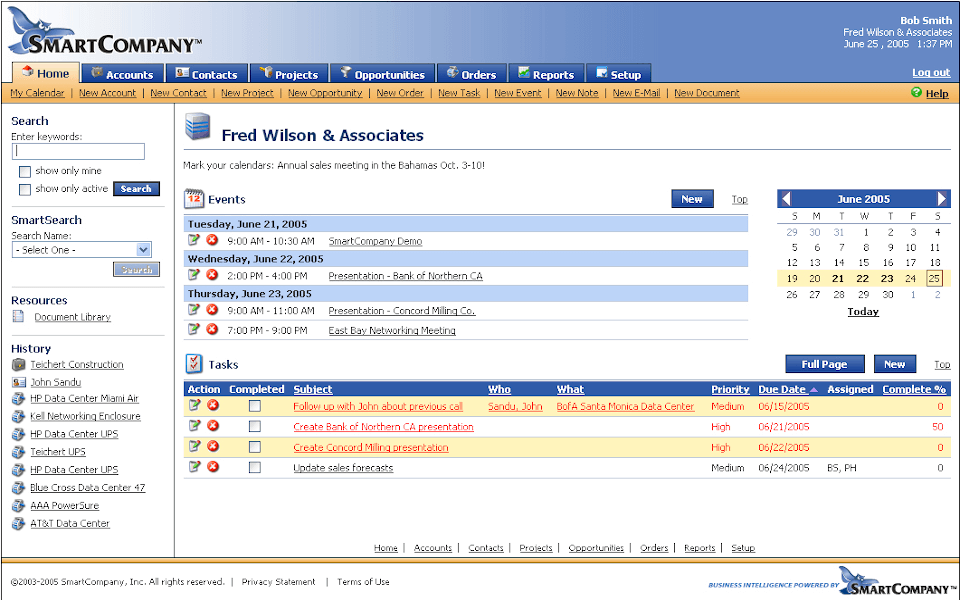Edit the SmartCompany Demo event
This screenshot has width=960, height=600.
coord(193,240)
